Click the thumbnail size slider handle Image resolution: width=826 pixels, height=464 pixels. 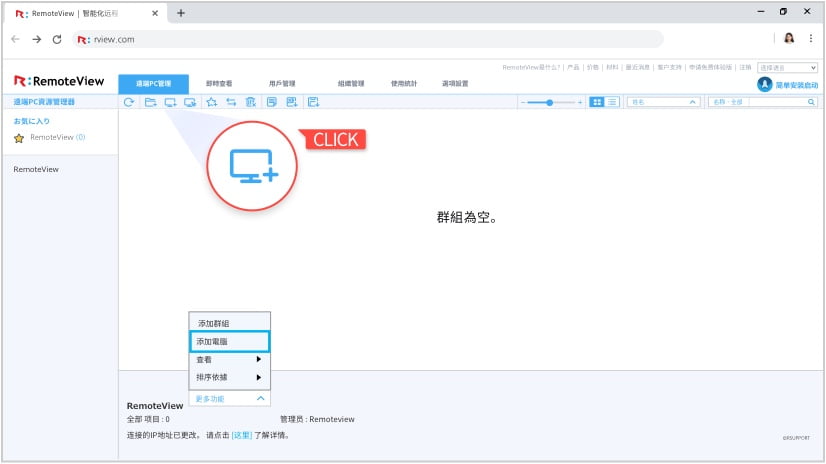[x=549, y=103]
